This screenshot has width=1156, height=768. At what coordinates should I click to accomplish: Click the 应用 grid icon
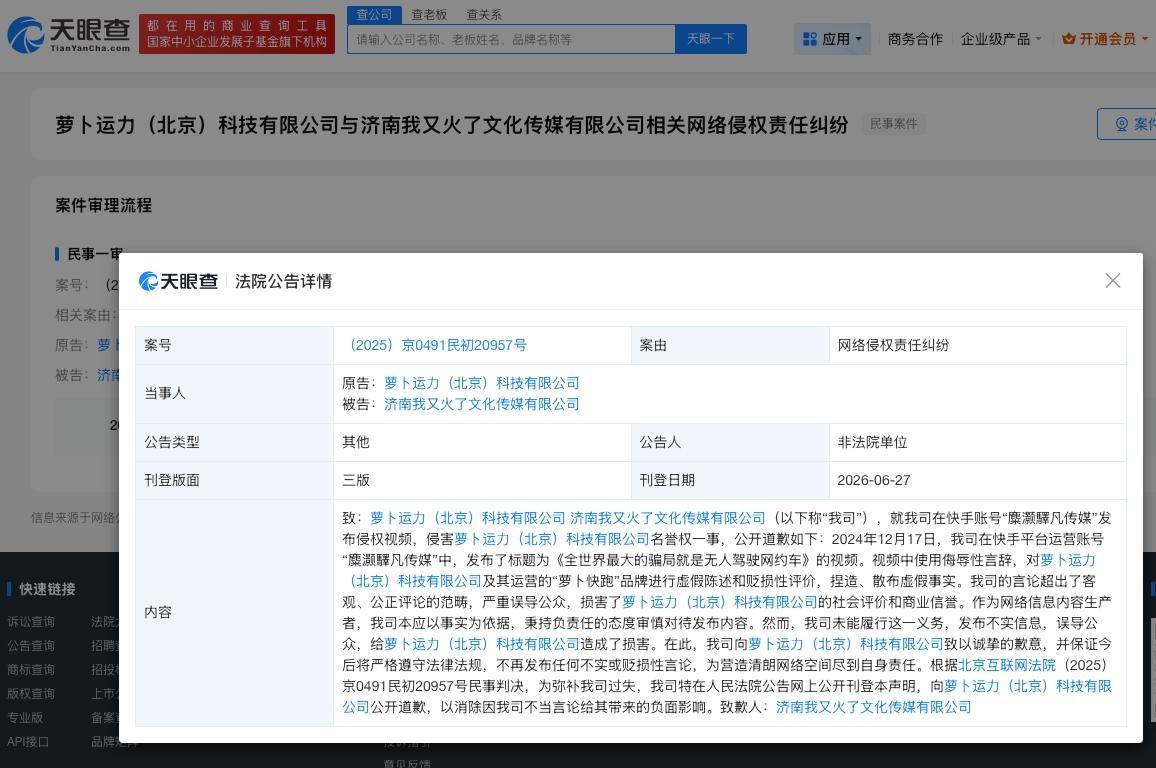pyautogui.click(x=809, y=39)
